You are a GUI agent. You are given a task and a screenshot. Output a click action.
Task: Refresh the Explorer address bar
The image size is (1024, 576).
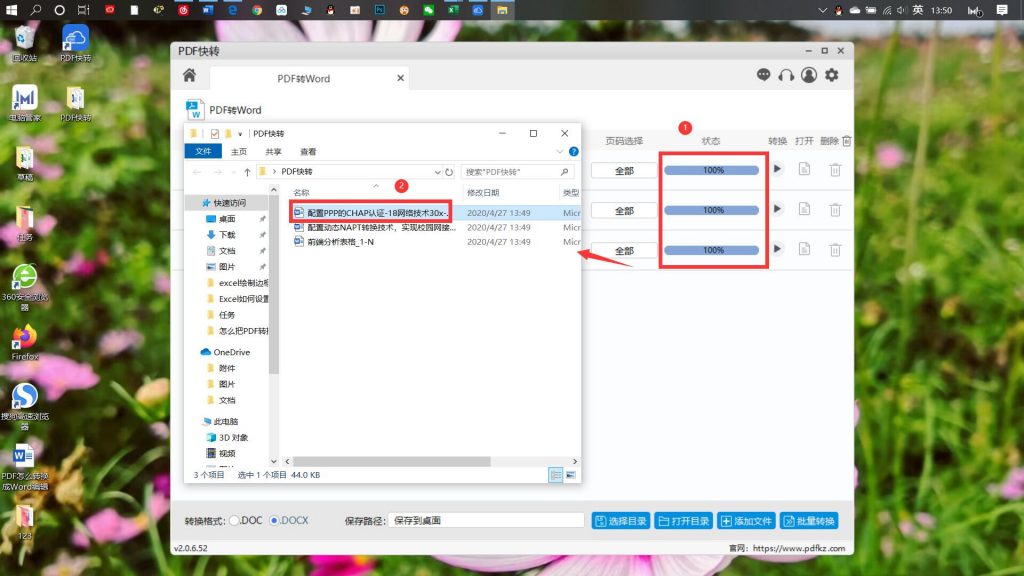point(449,172)
